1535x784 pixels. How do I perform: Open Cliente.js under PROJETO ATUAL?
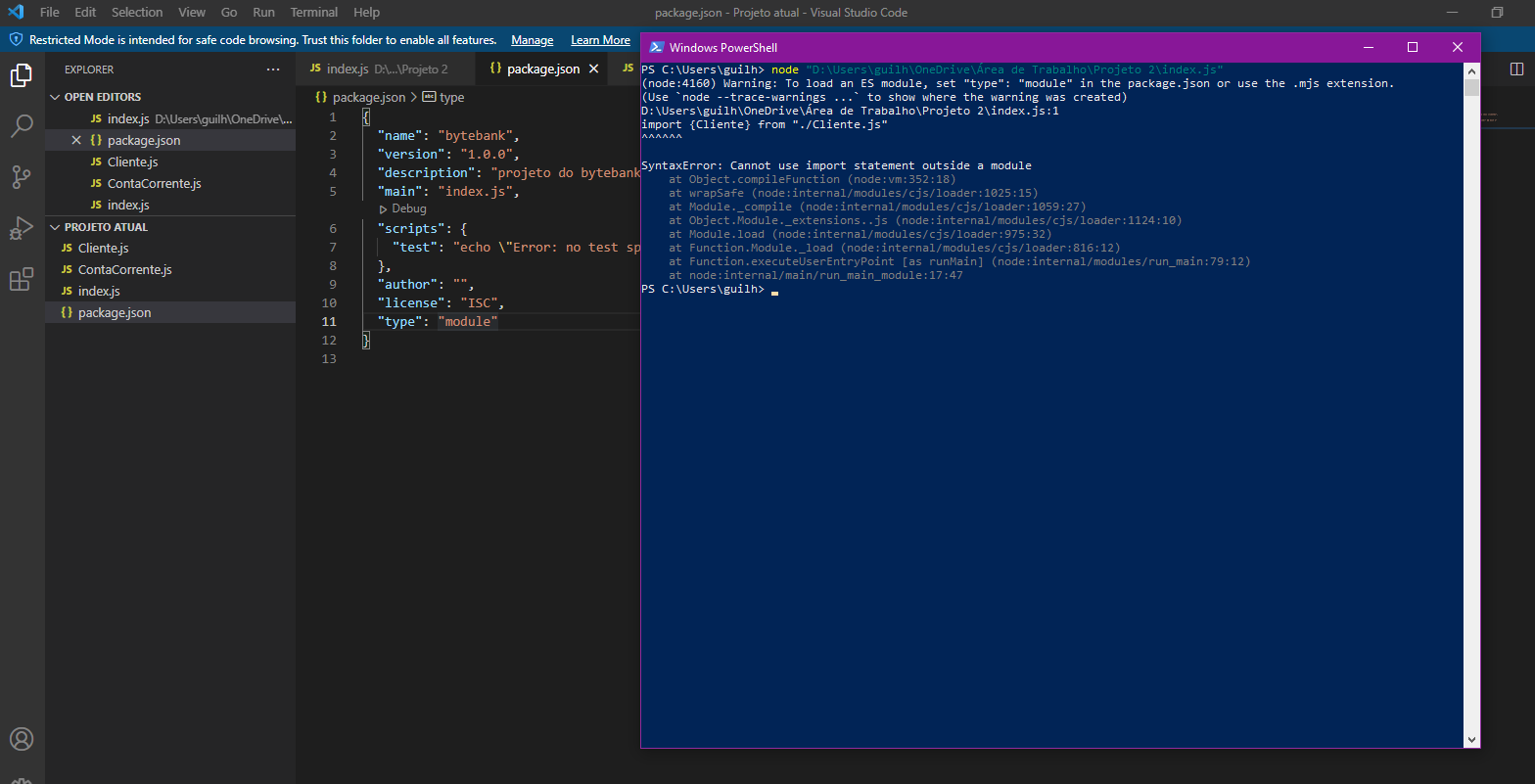[x=170, y=248]
